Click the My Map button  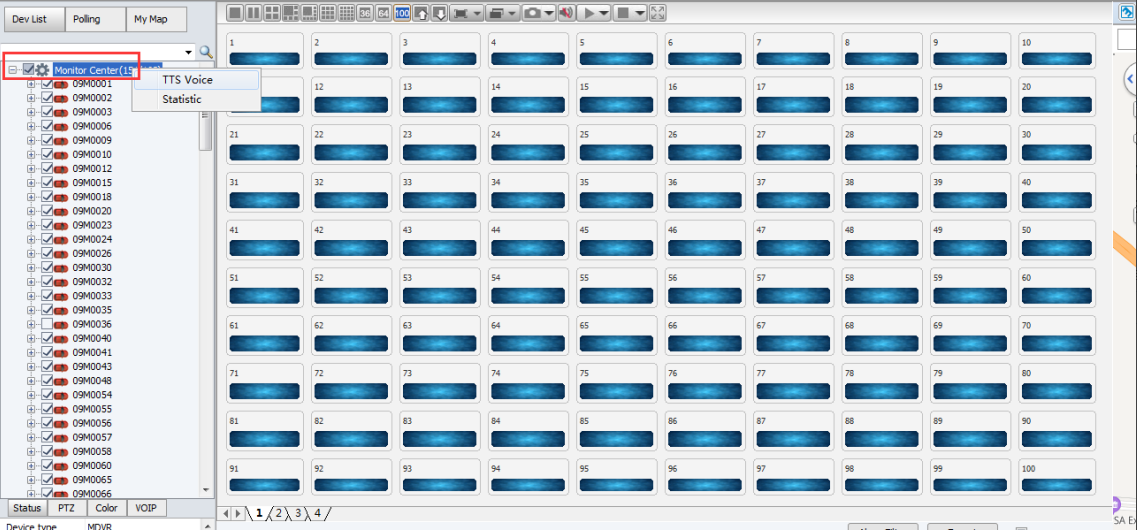pyautogui.click(x=156, y=19)
